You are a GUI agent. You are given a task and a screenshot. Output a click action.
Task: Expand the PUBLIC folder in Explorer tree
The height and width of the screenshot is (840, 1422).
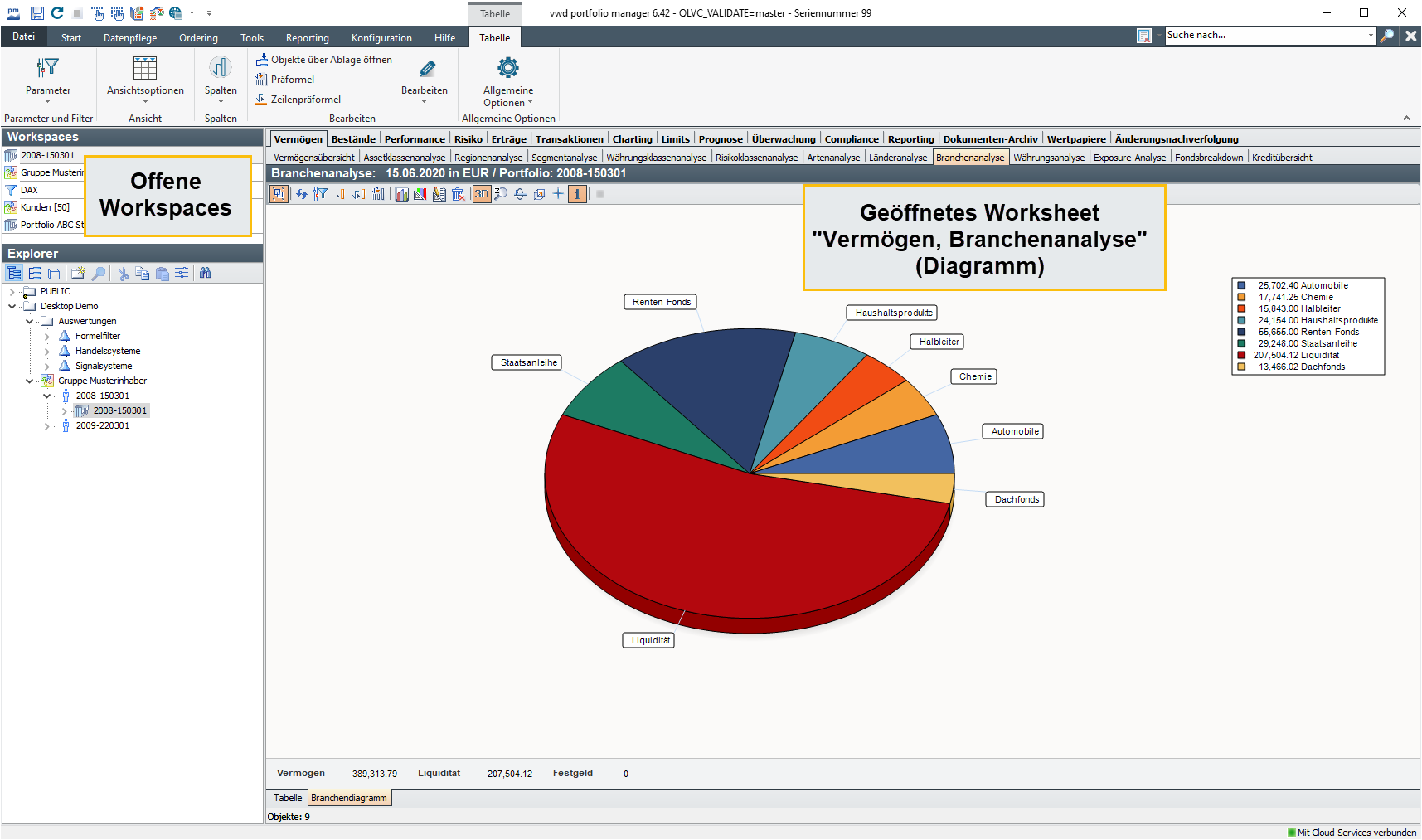point(12,292)
